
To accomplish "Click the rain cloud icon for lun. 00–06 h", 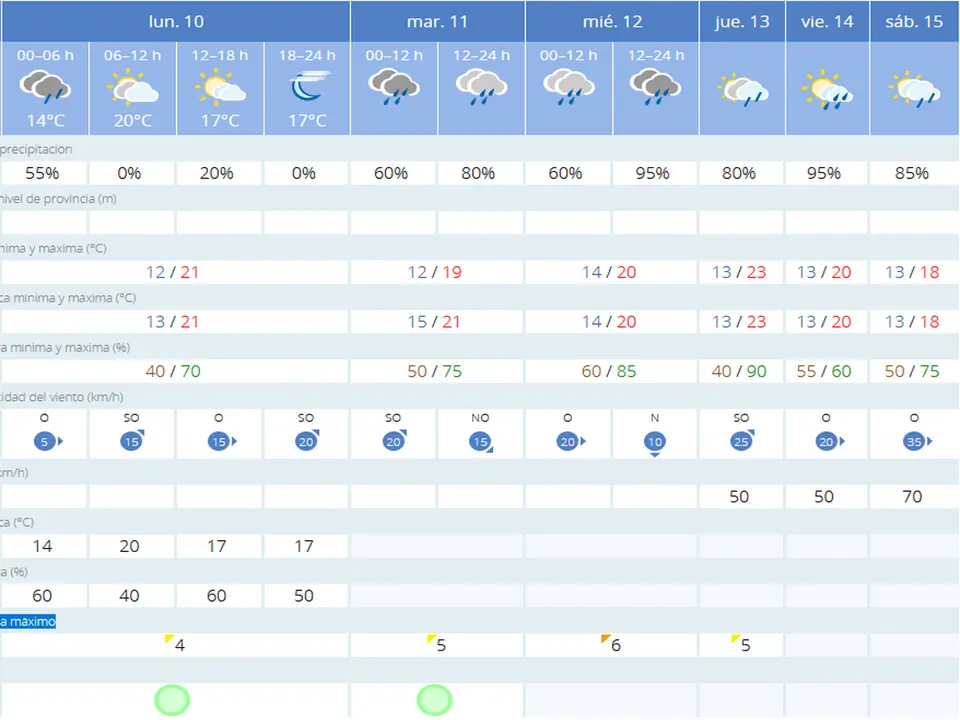I will tap(45, 86).
